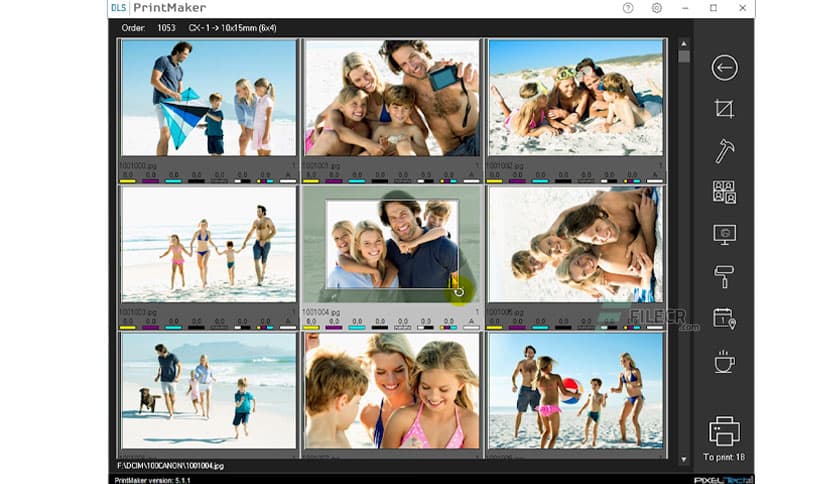
Task: Click the scrollbar down arrow
Action: (684, 459)
